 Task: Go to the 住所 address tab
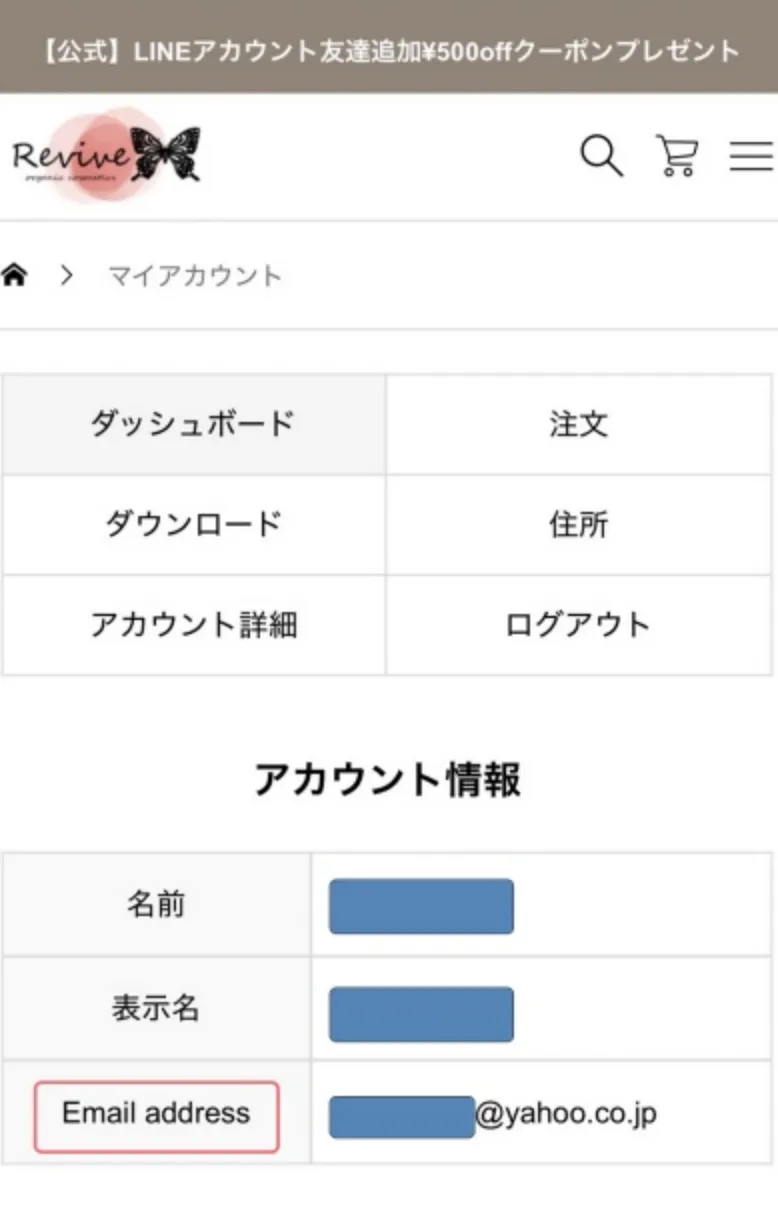pyautogui.click(x=578, y=524)
